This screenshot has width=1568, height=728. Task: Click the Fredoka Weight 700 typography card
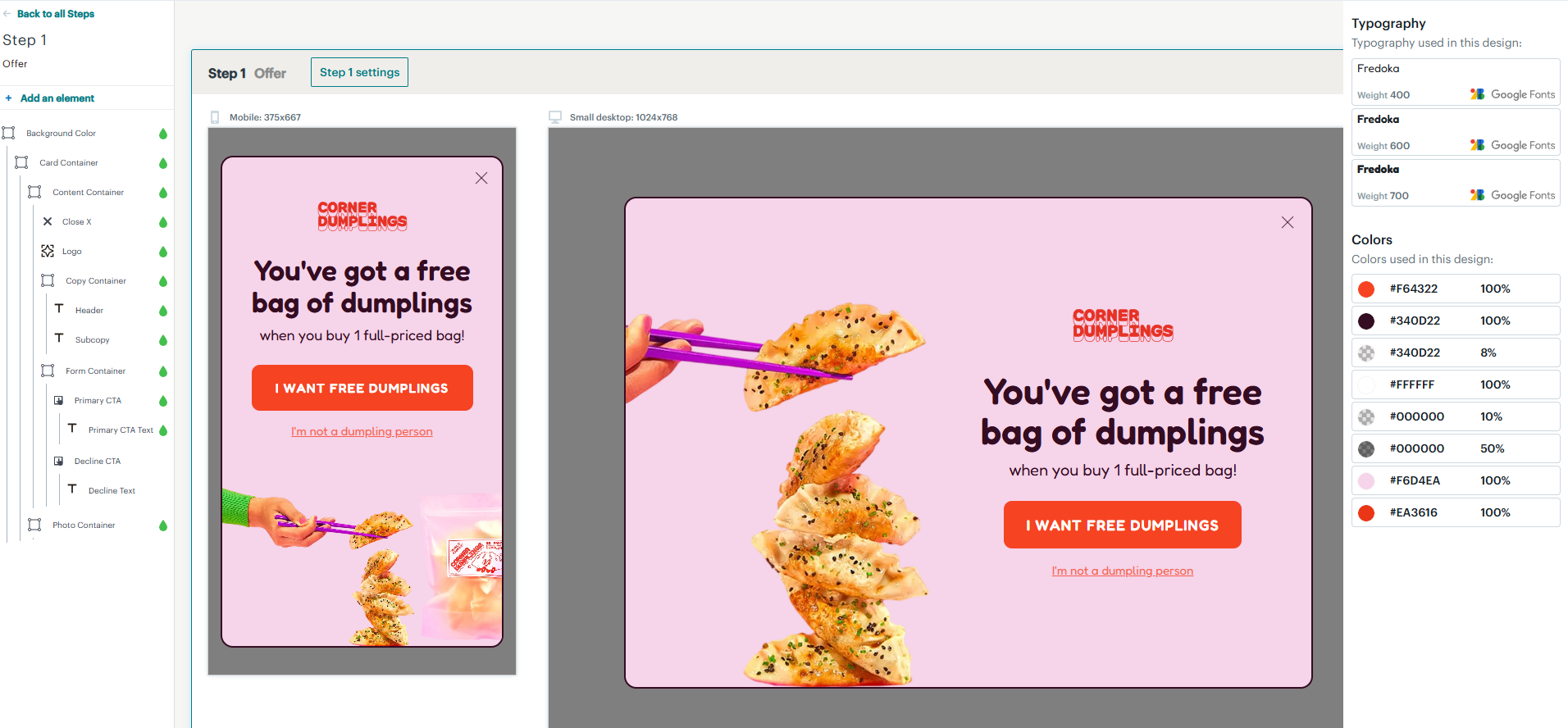tap(1456, 183)
